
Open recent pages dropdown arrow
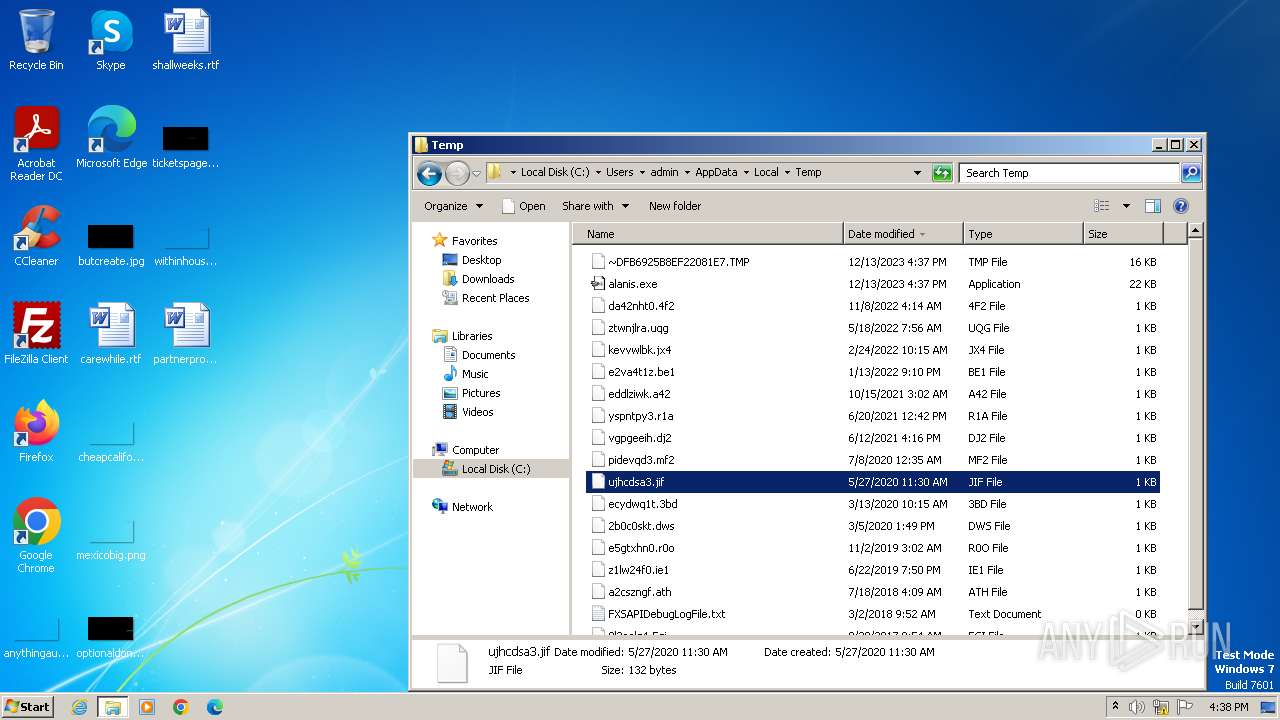[x=477, y=173]
